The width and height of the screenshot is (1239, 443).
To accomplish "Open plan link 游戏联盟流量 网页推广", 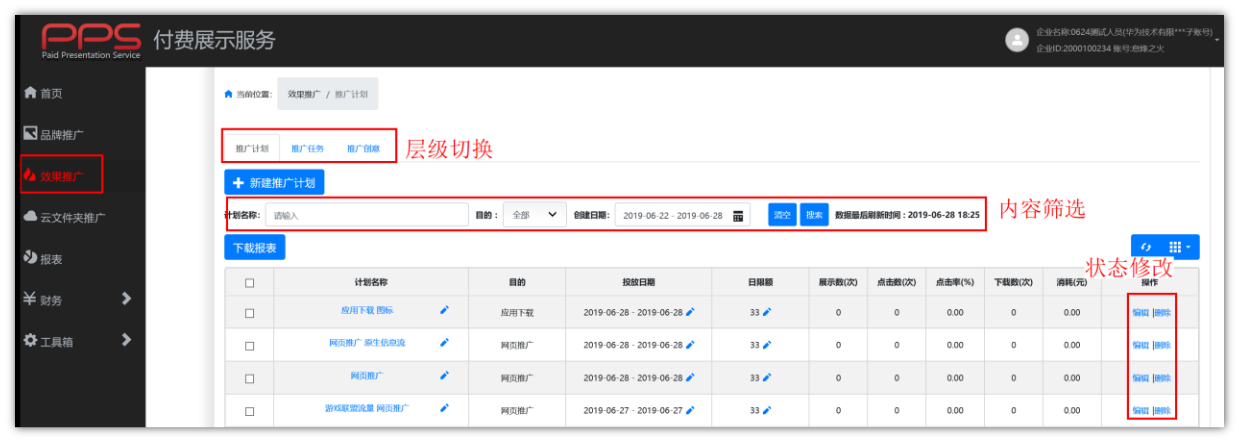I will (x=366, y=408).
